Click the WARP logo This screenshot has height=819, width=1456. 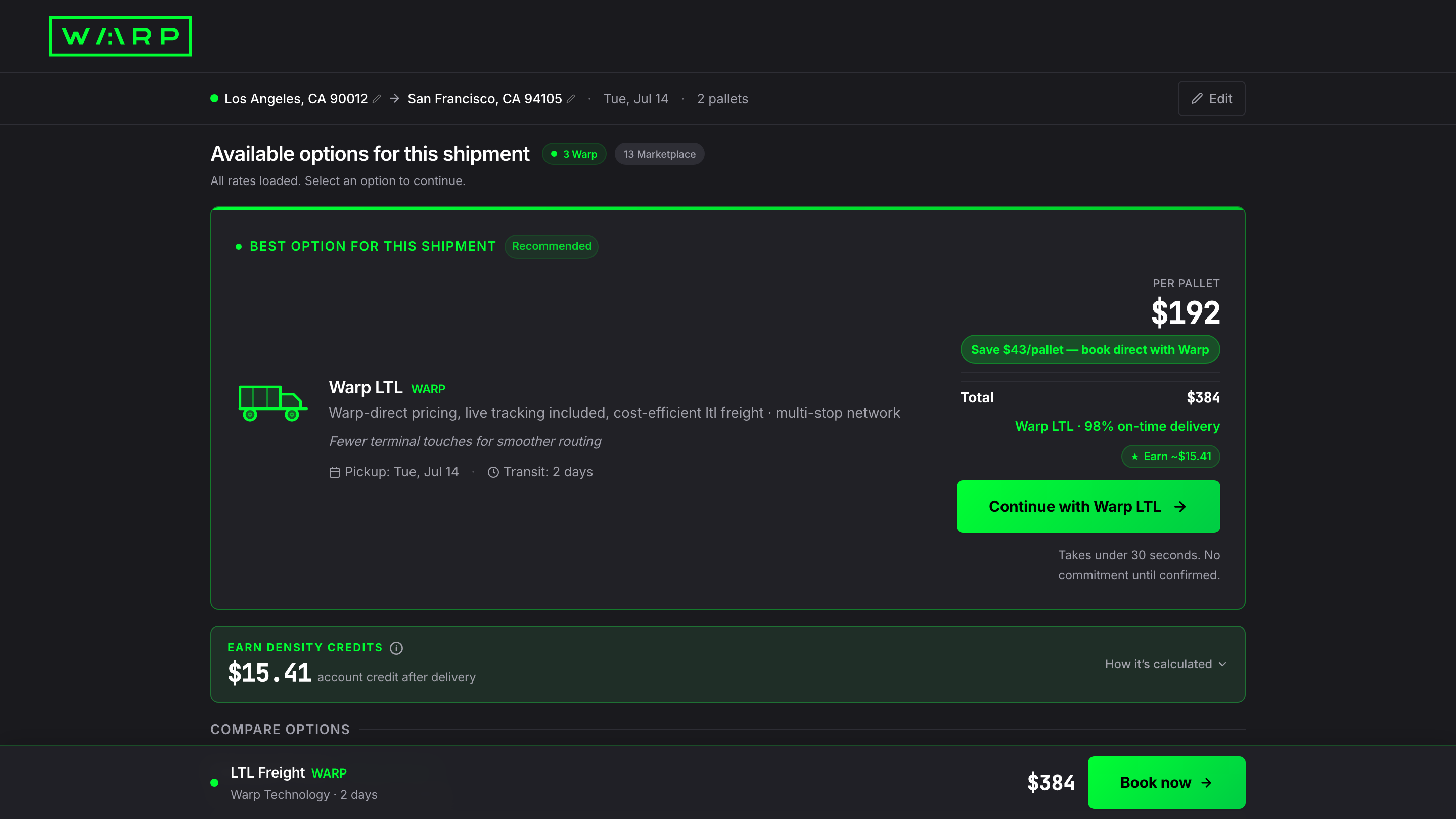[x=120, y=36]
